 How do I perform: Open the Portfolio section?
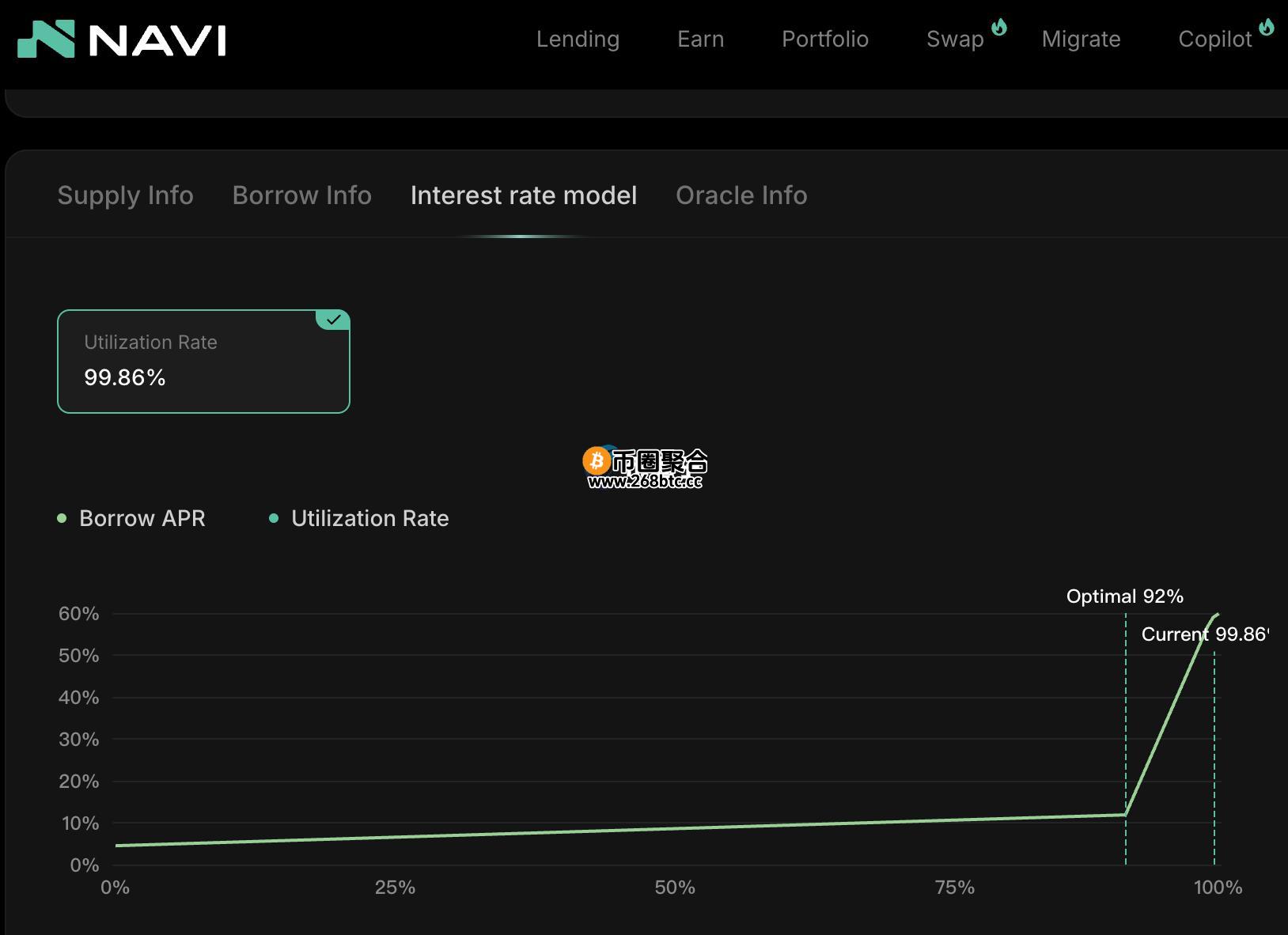pos(824,39)
